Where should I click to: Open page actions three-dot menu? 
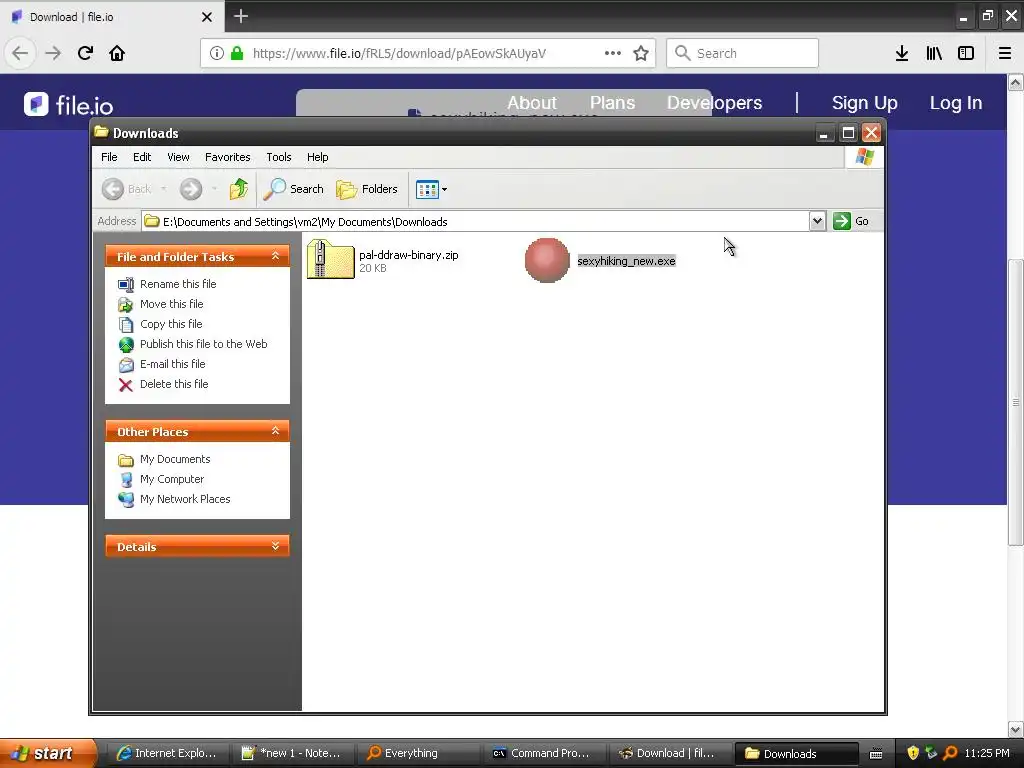point(613,53)
